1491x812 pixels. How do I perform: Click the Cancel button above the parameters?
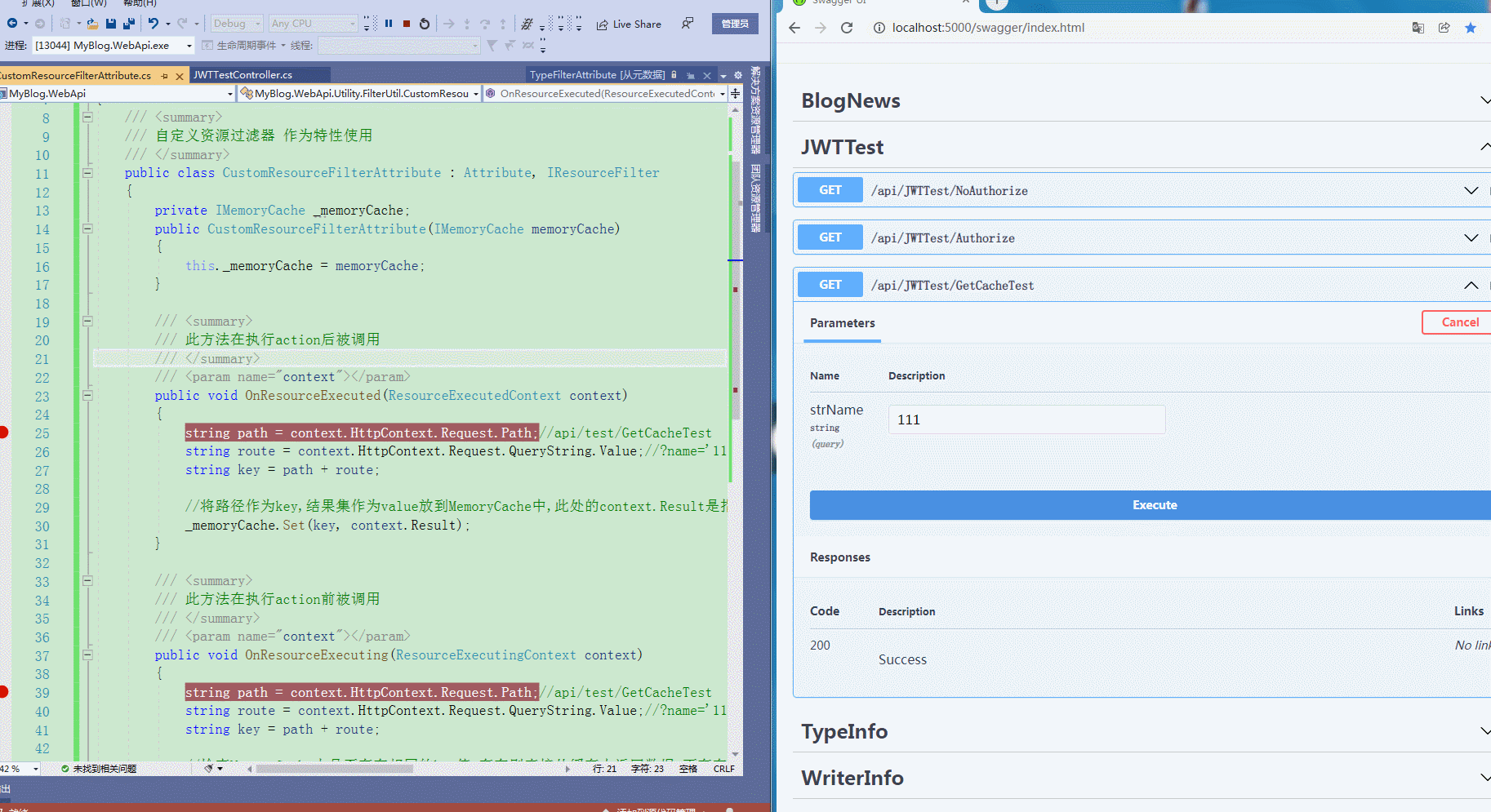(x=1459, y=322)
